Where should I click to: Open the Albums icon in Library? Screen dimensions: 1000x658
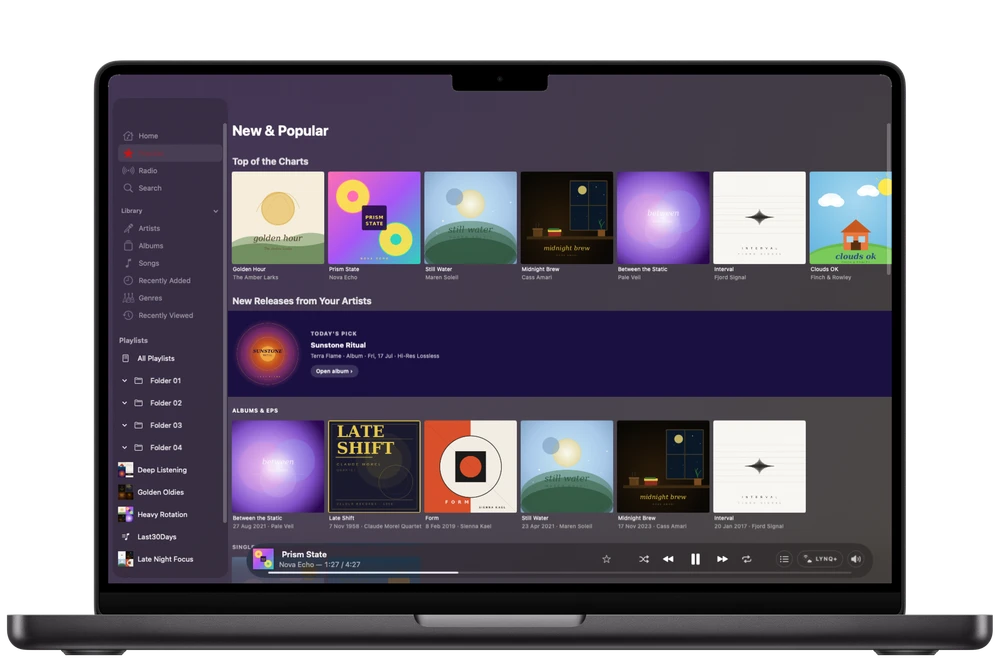point(128,245)
